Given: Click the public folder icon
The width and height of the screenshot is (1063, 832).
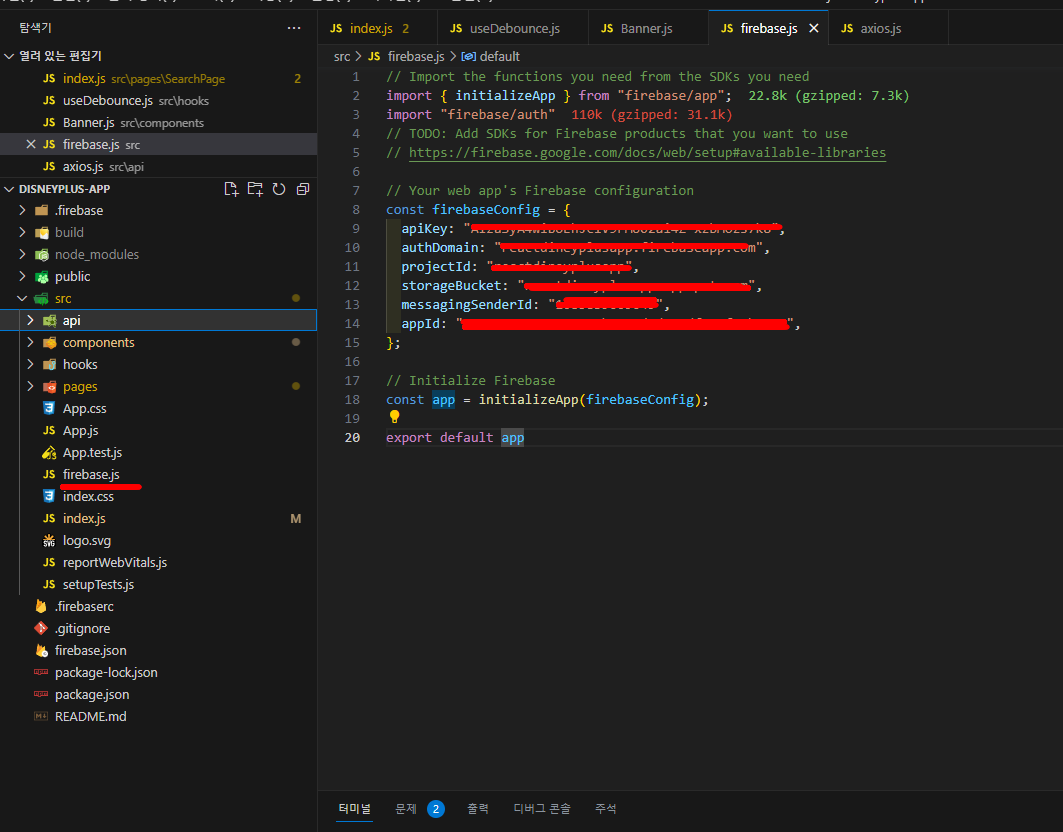Looking at the screenshot, I should pyautogui.click(x=41, y=277).
